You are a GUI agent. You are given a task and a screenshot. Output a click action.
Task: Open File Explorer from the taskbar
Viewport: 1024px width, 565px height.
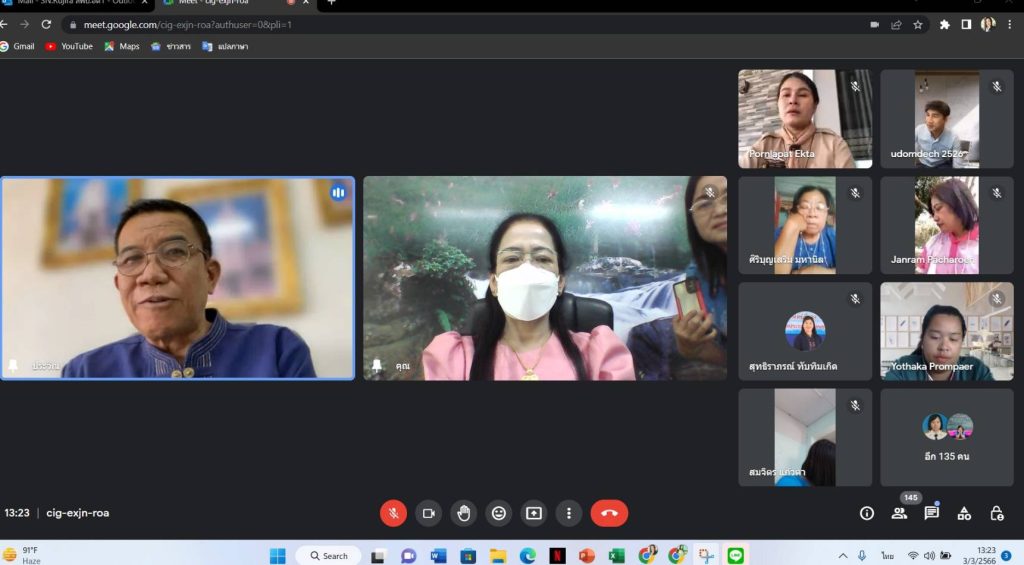(x=498, y=556)
